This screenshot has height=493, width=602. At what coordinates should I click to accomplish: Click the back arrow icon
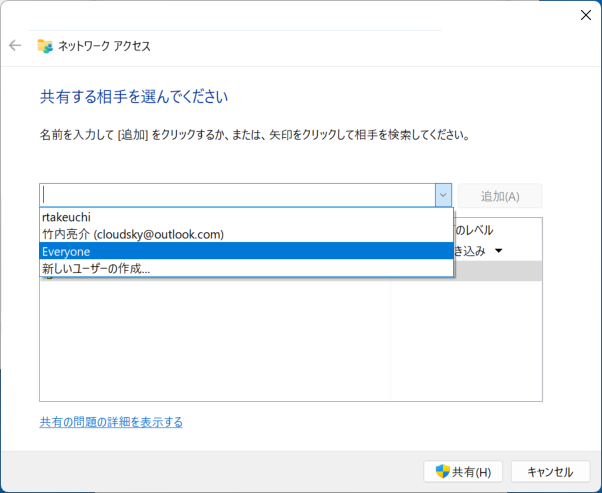15,46
